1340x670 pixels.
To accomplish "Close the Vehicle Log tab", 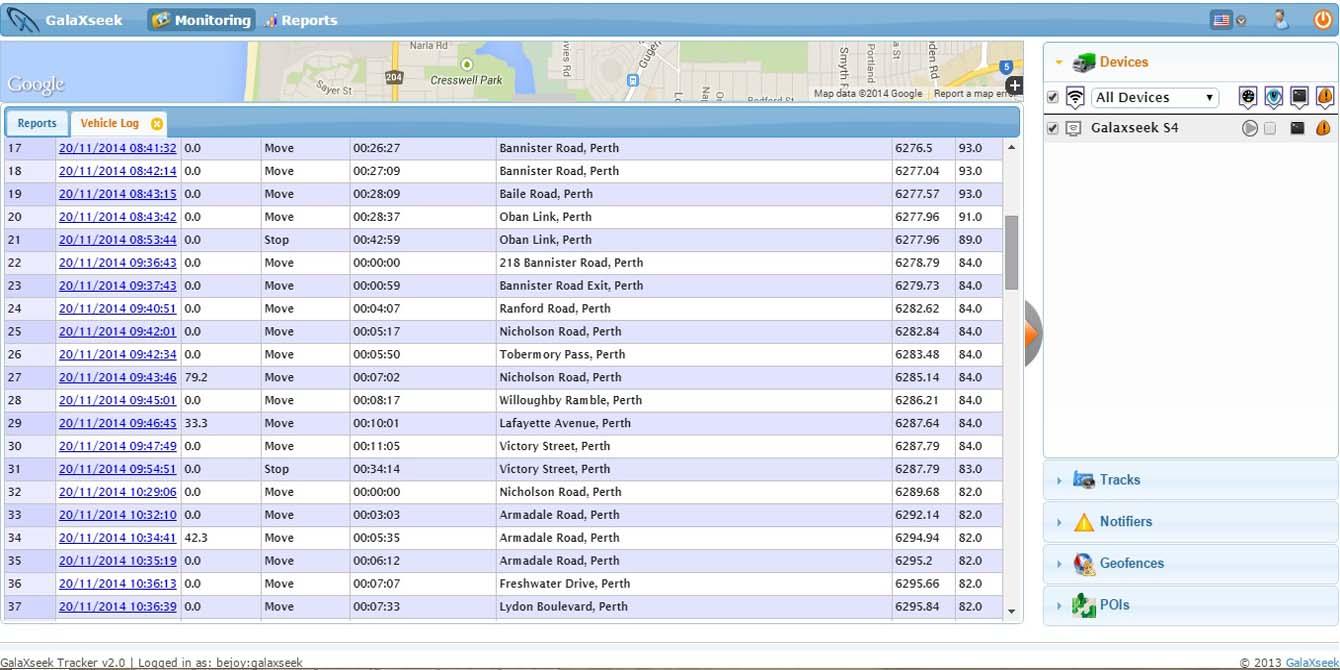I will tap(157, 124).
